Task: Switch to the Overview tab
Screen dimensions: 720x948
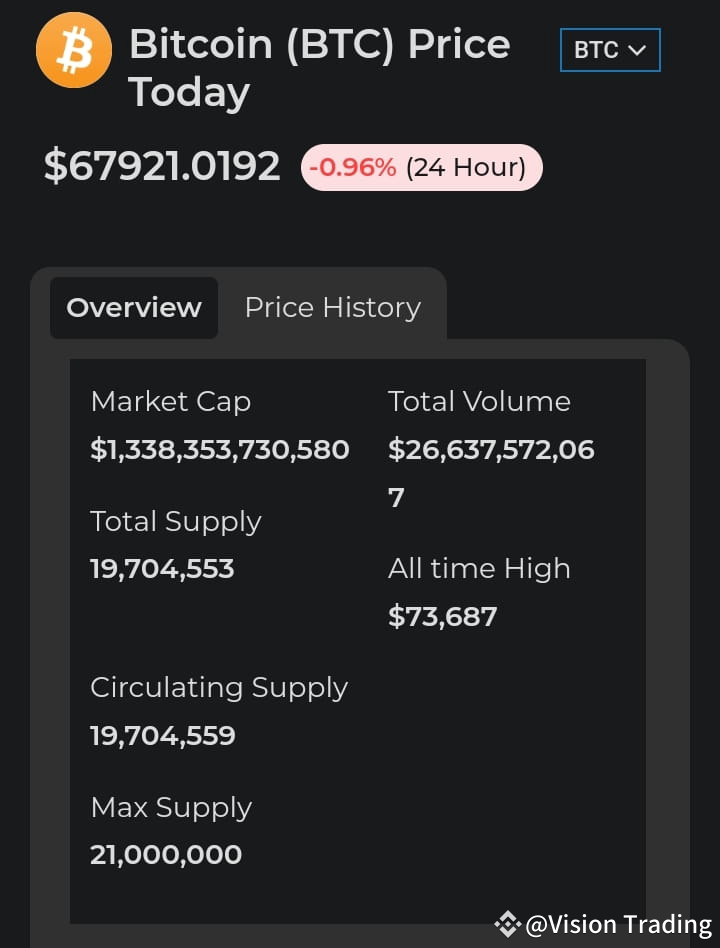Action: (134, 308)
